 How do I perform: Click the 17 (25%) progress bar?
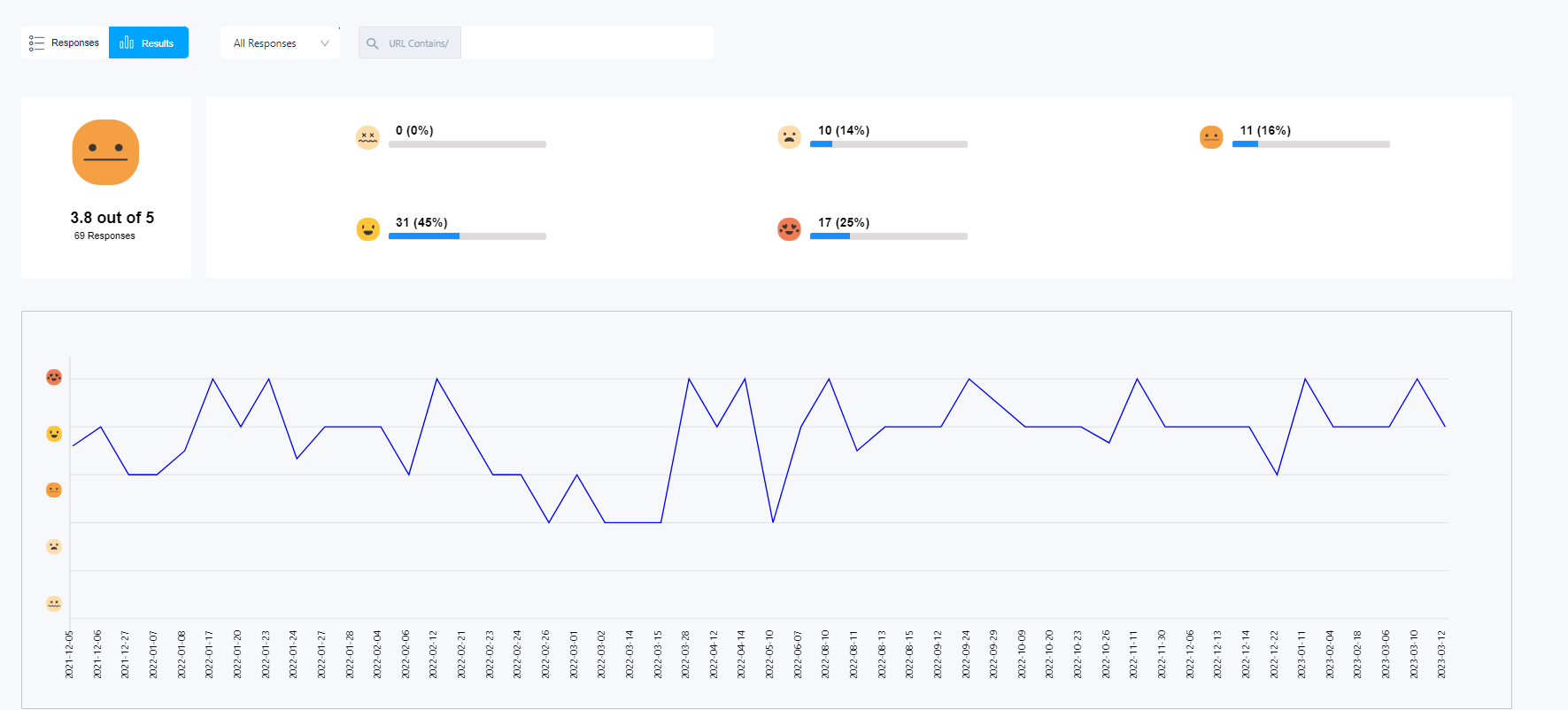pos(889,236)
